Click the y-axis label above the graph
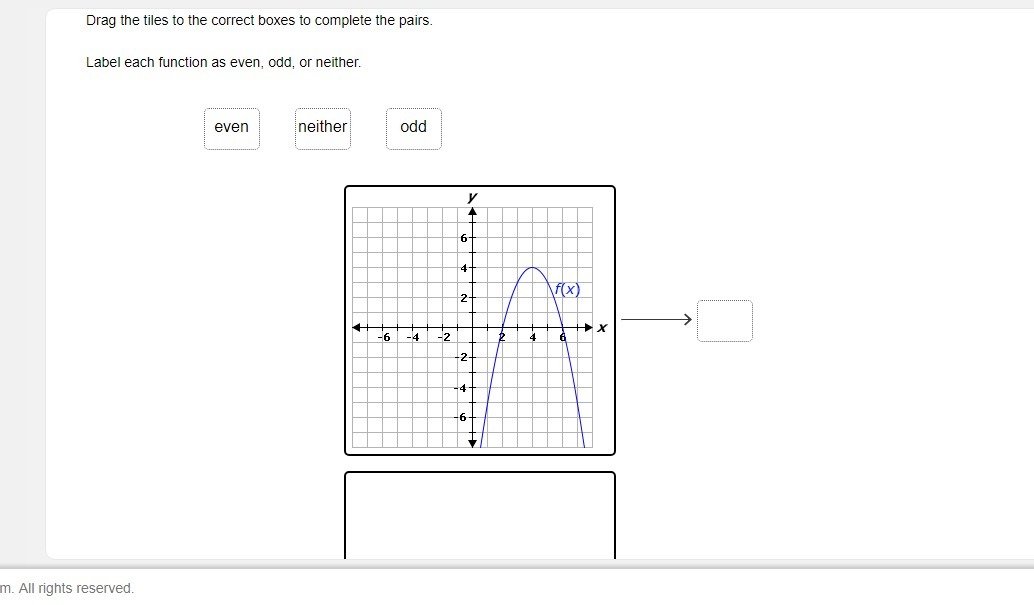The image size is (1034, 605). pos(472,196)
